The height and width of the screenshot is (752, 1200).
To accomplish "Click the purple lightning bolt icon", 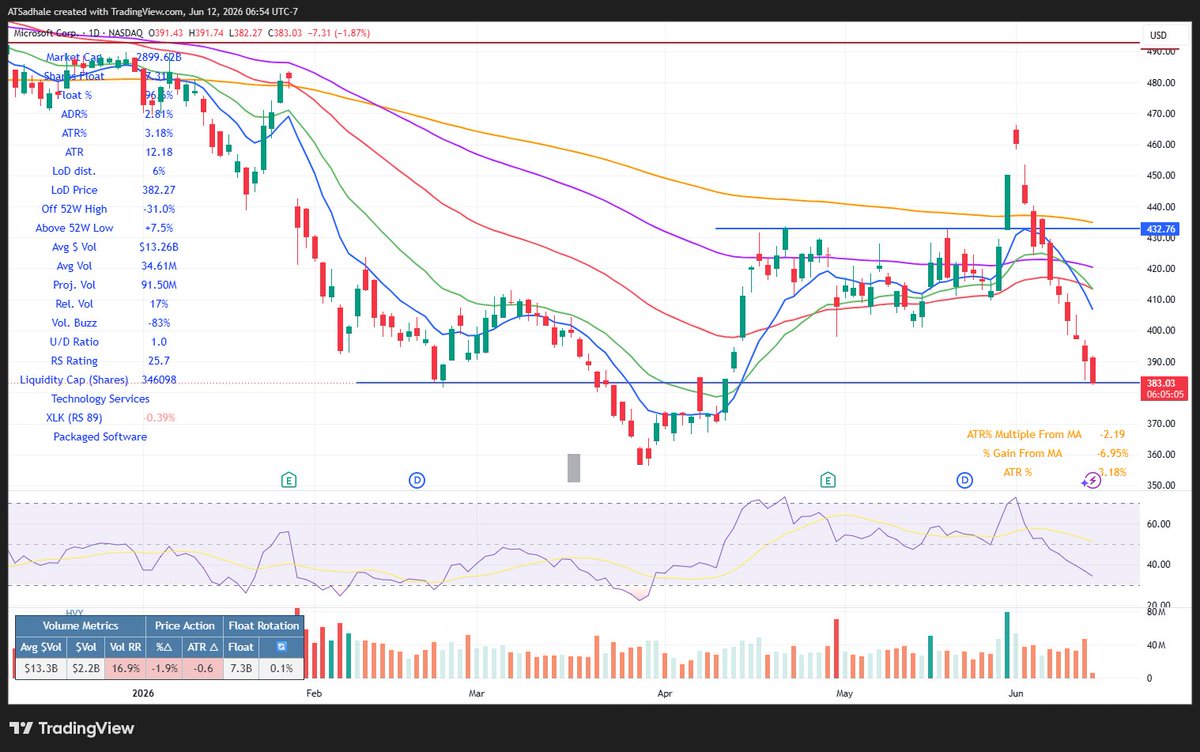I will (x=1092, y=480).
